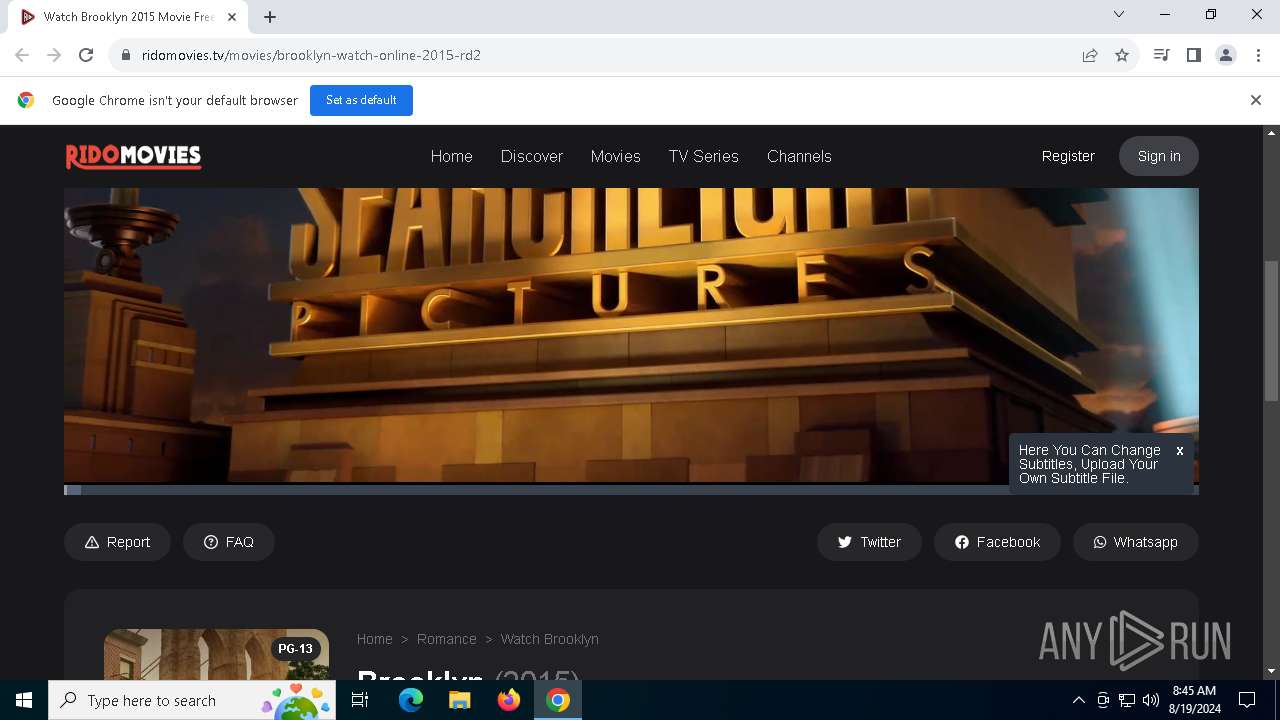This screenshot has width=1280, height=720.
Task: Go to the Home menu
Action: coord(451,156)
